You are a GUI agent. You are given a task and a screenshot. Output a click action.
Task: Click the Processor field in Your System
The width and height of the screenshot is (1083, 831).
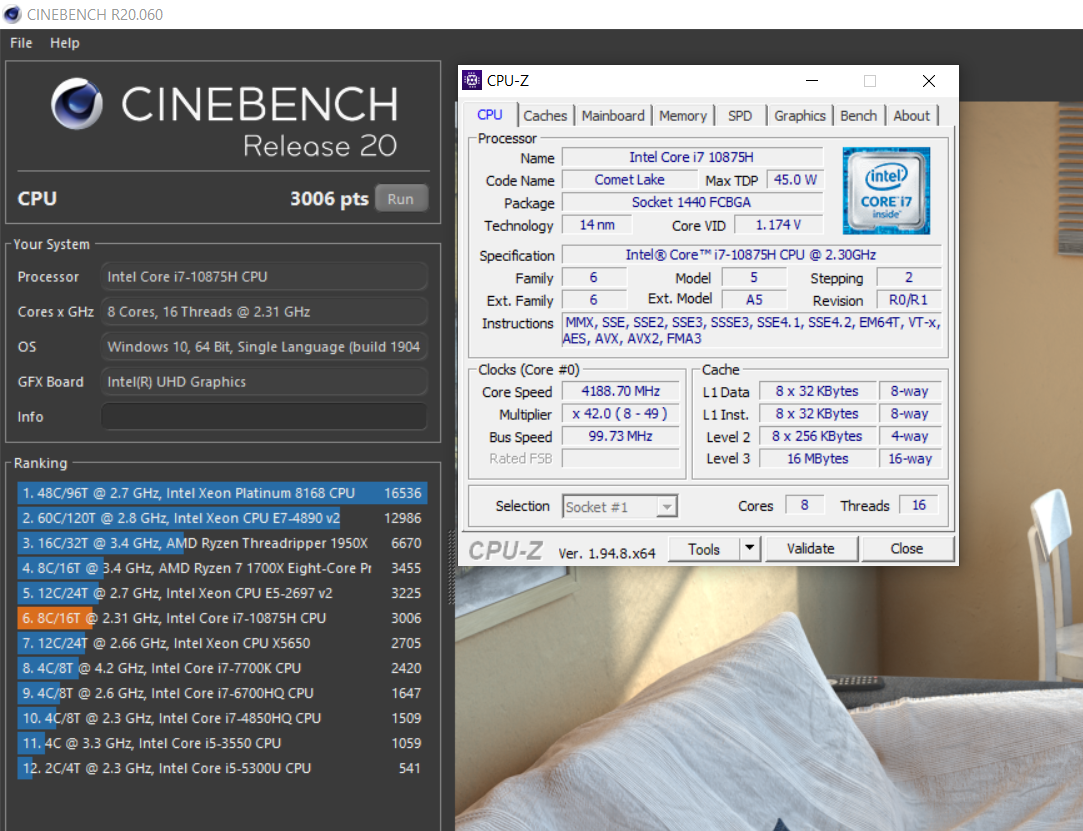pyautogui.click(x=264, y=276)
